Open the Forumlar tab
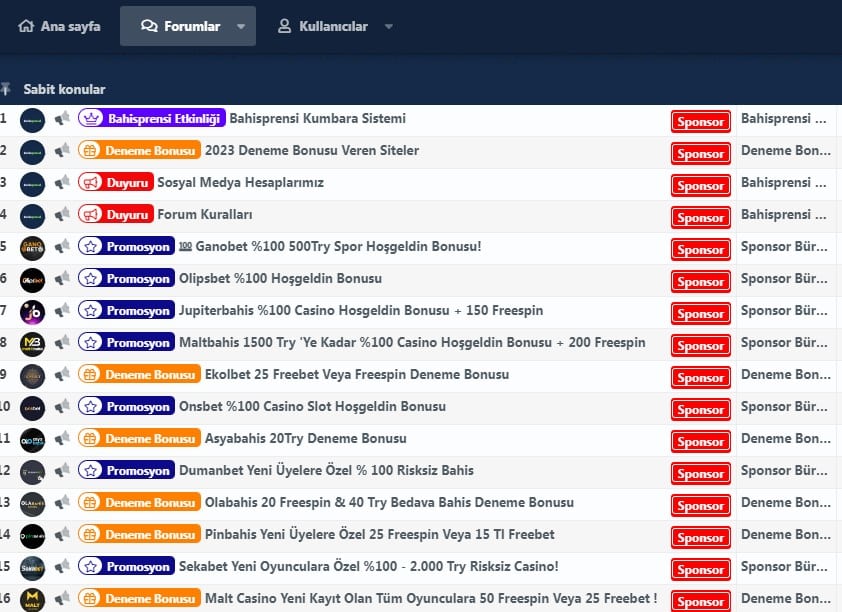Image resolution: width=842 pixels, height=612 pixels. [x=180, y=26]
